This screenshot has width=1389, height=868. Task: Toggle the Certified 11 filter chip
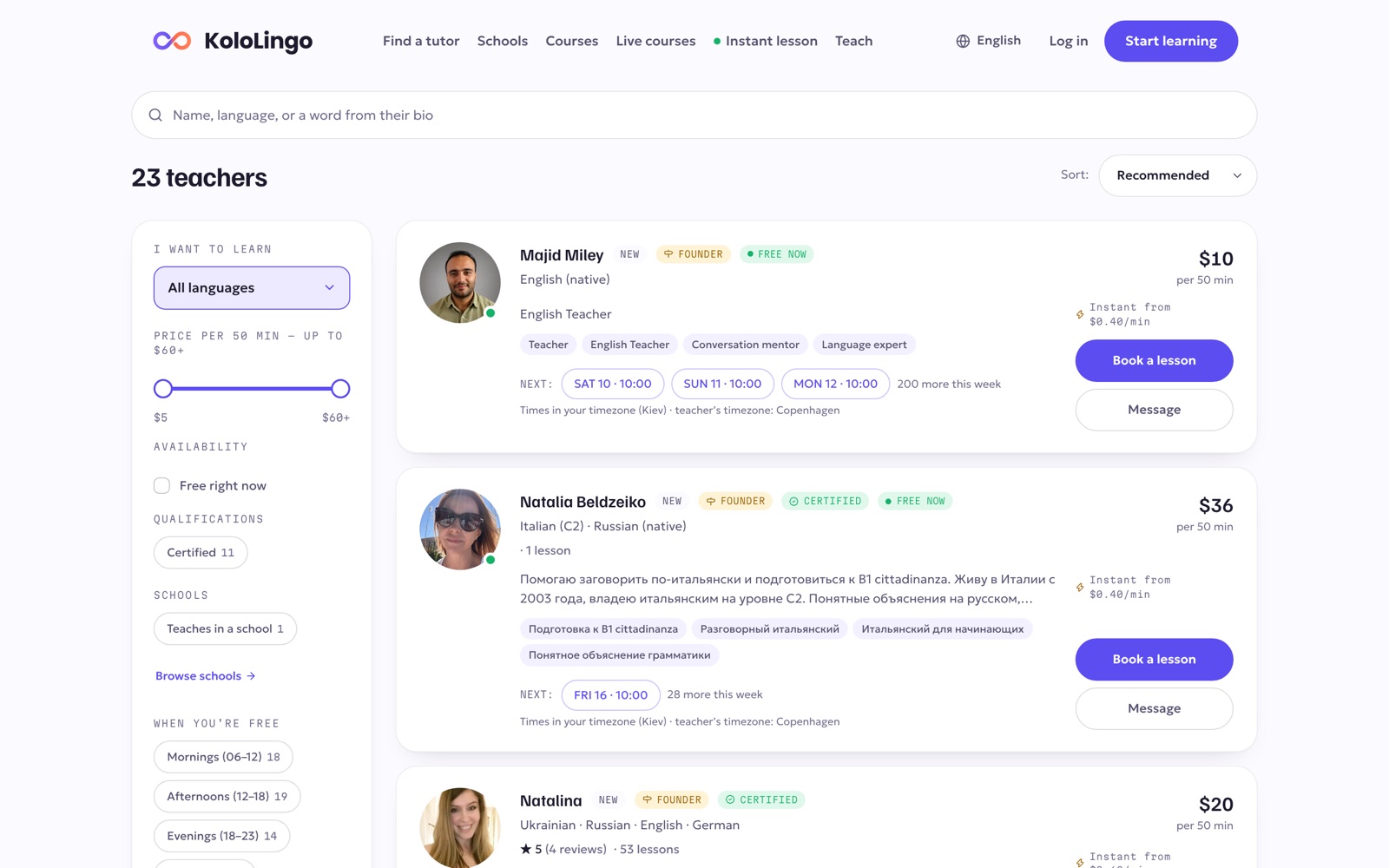point(201,552)
